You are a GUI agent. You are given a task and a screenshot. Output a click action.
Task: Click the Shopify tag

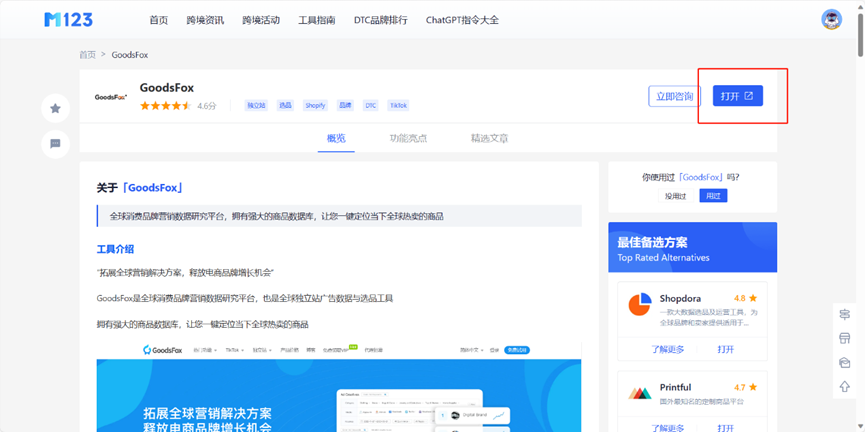pos(316,105)
